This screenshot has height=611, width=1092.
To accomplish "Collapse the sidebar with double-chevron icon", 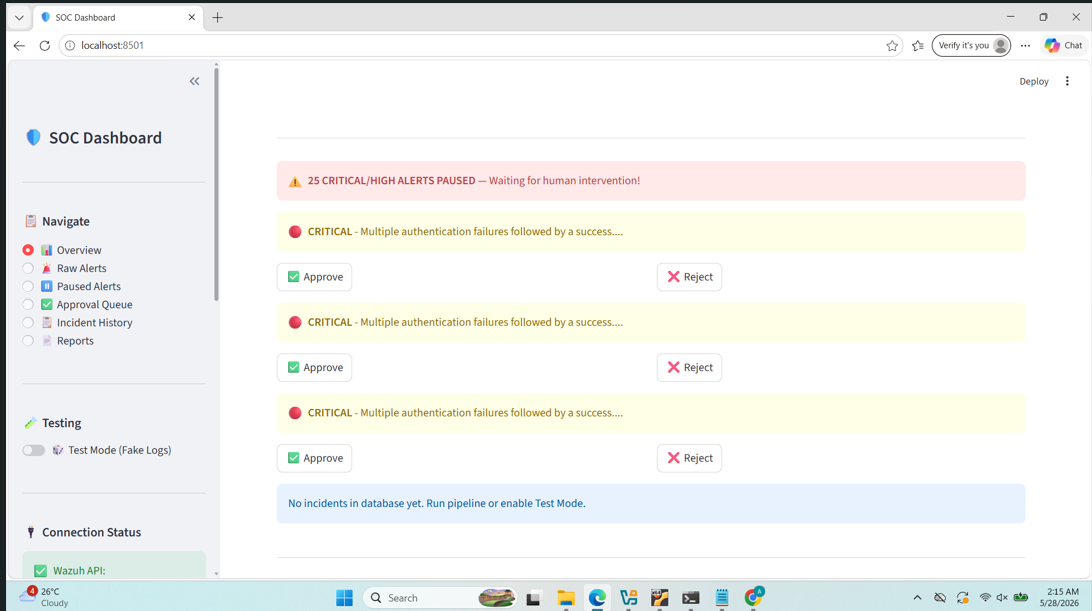I will (194, 82).
